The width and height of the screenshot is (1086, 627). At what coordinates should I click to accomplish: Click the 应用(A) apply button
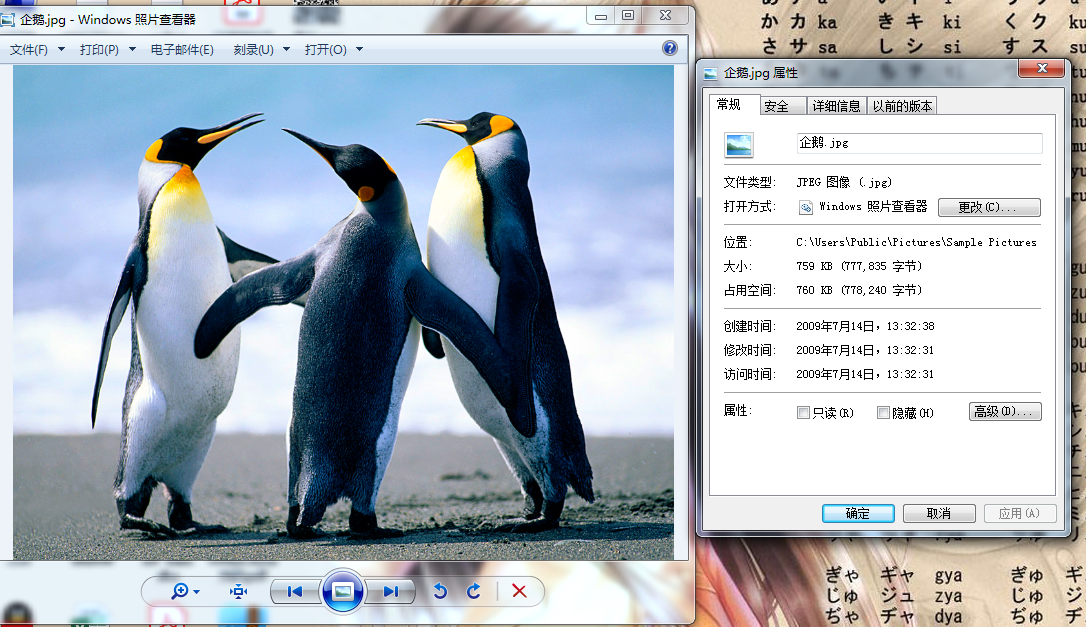coord(1020,513)
